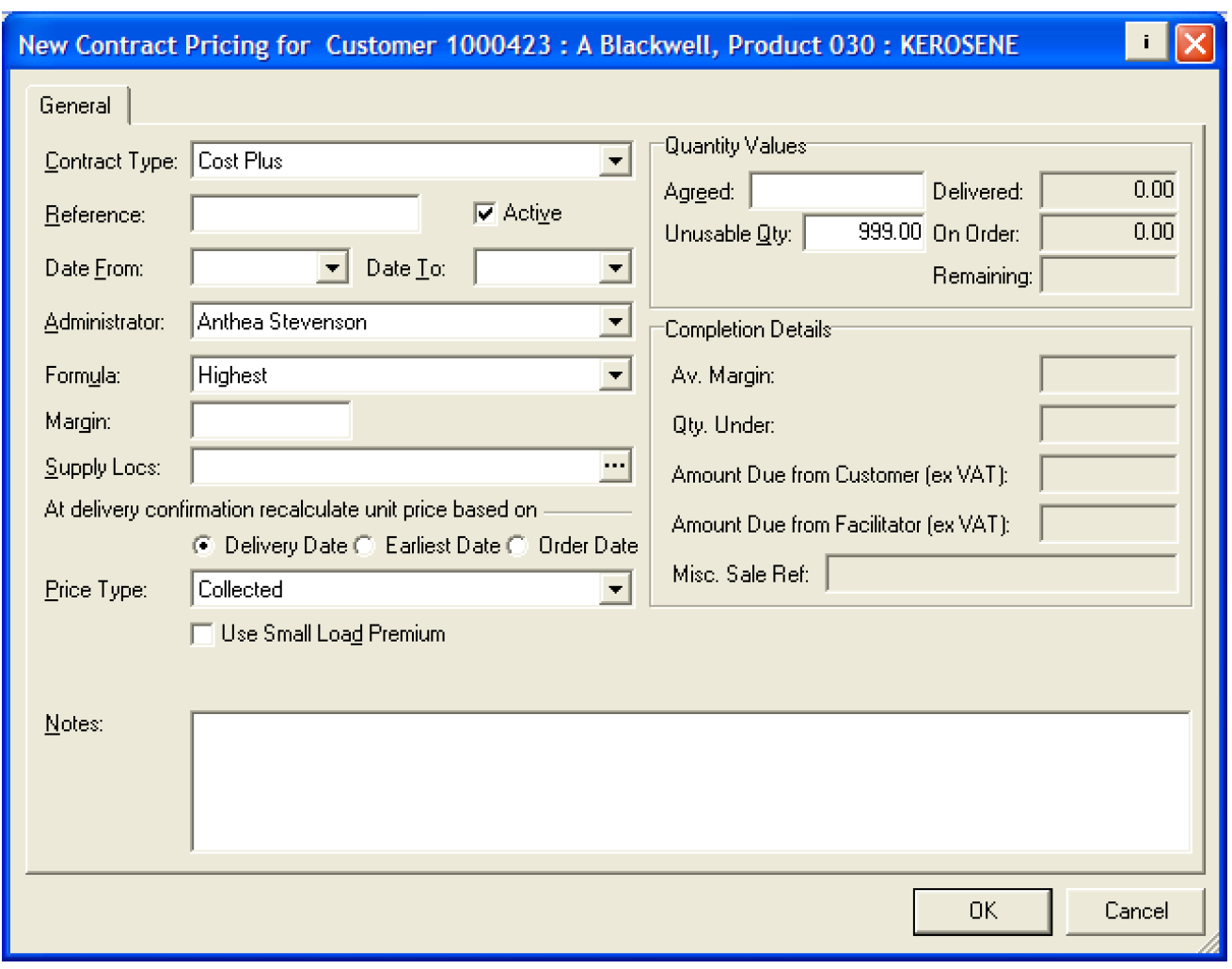Click the Reference input field

pyautogui.click(x=305, y=214)
